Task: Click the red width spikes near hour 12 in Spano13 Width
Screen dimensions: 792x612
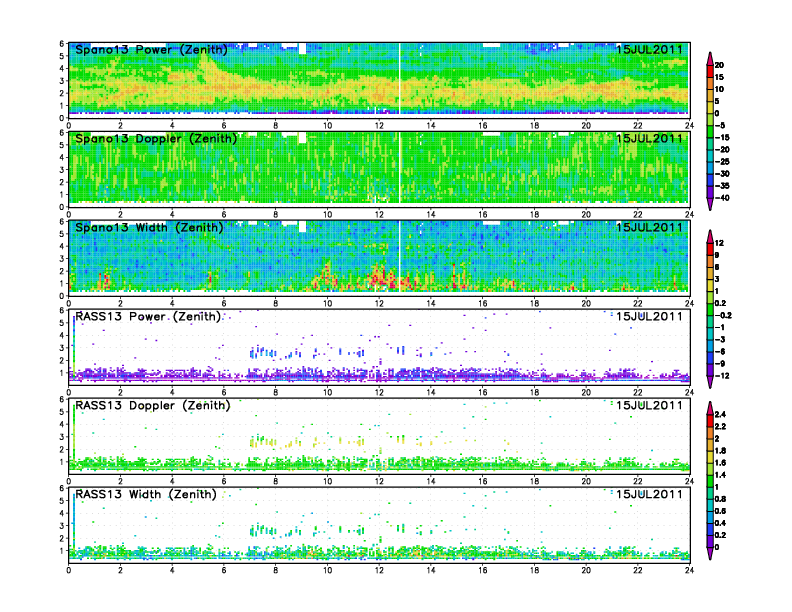Action: [383, 277]
